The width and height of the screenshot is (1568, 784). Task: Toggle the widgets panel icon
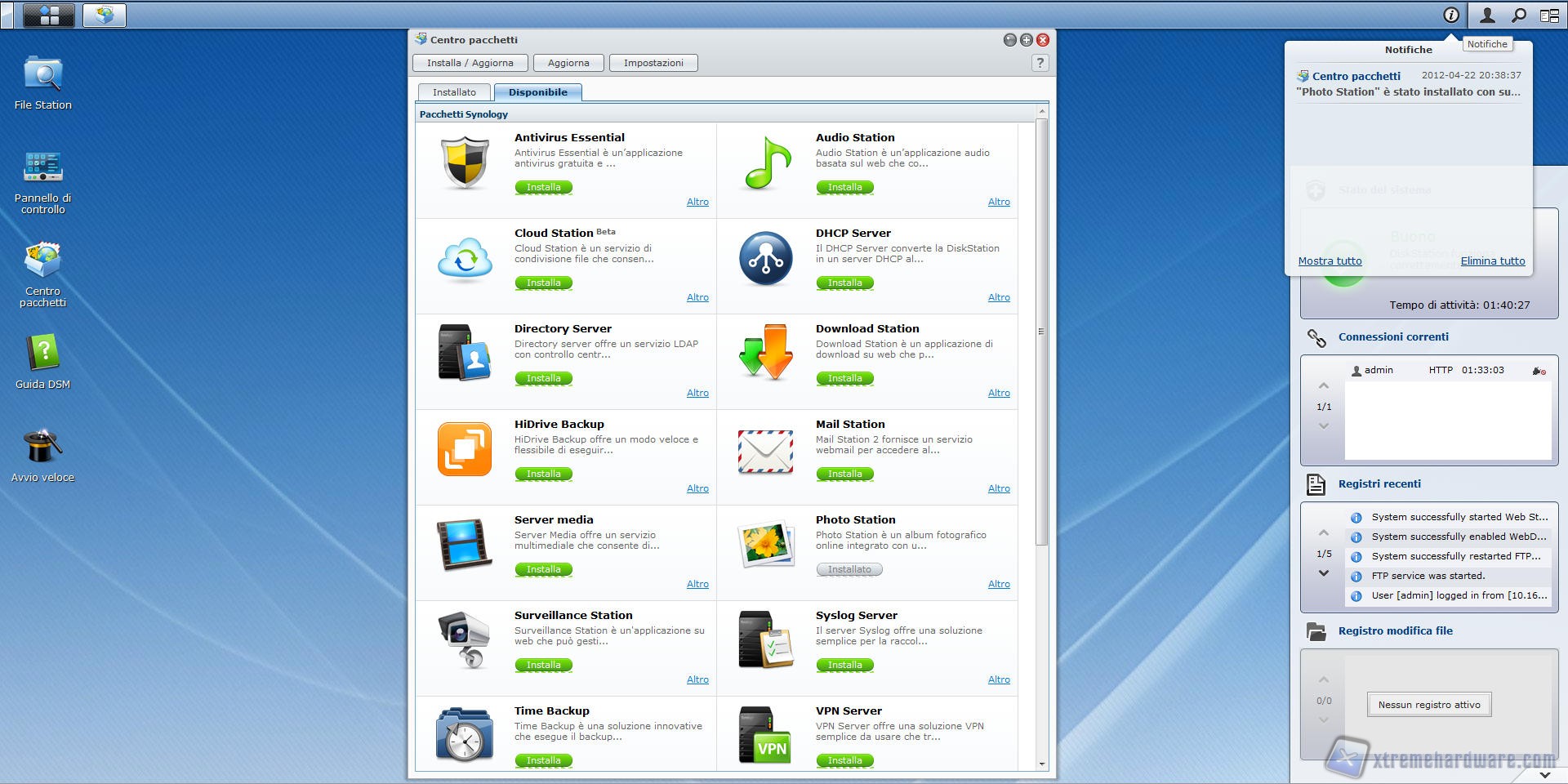coord(1549,15)
